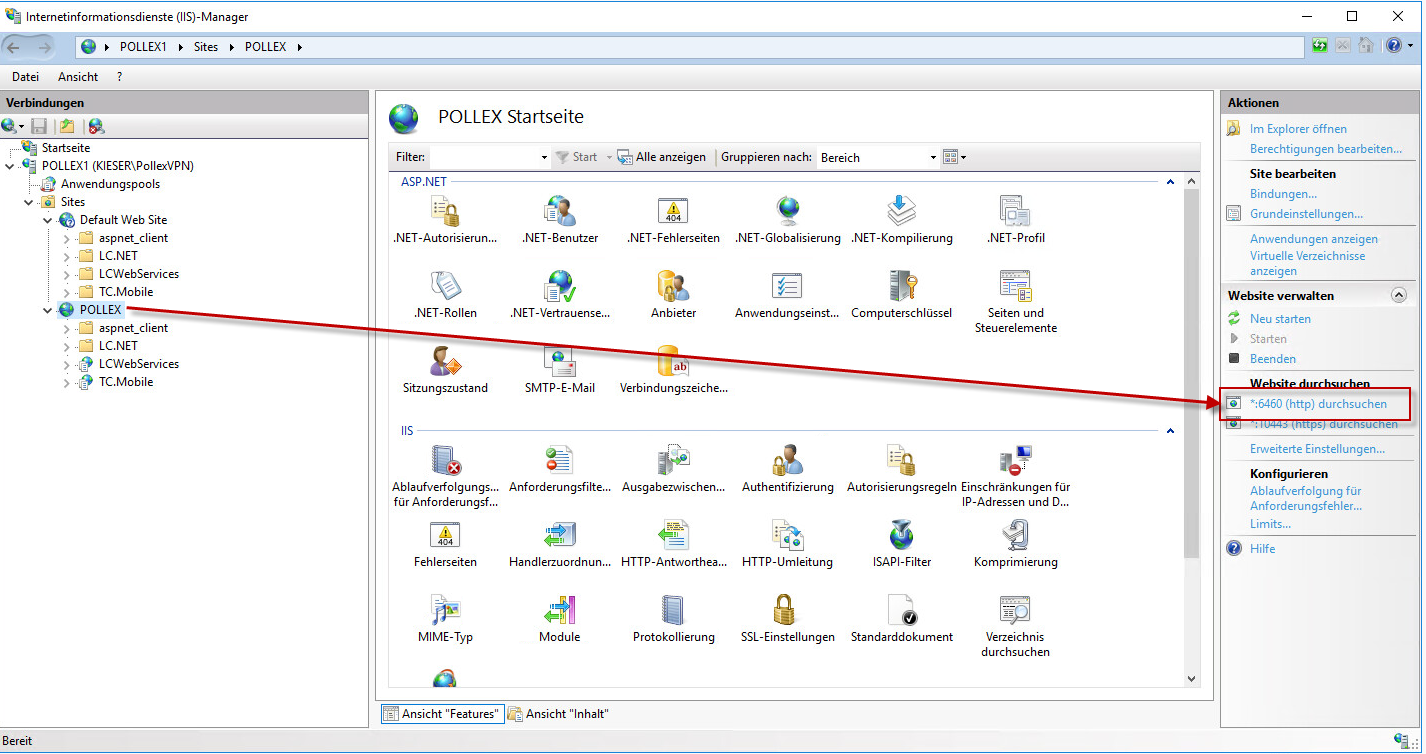Expand the LCWebServices node under POLLEX
Viewport: 1426px width, 754px height.
[67, 364]
